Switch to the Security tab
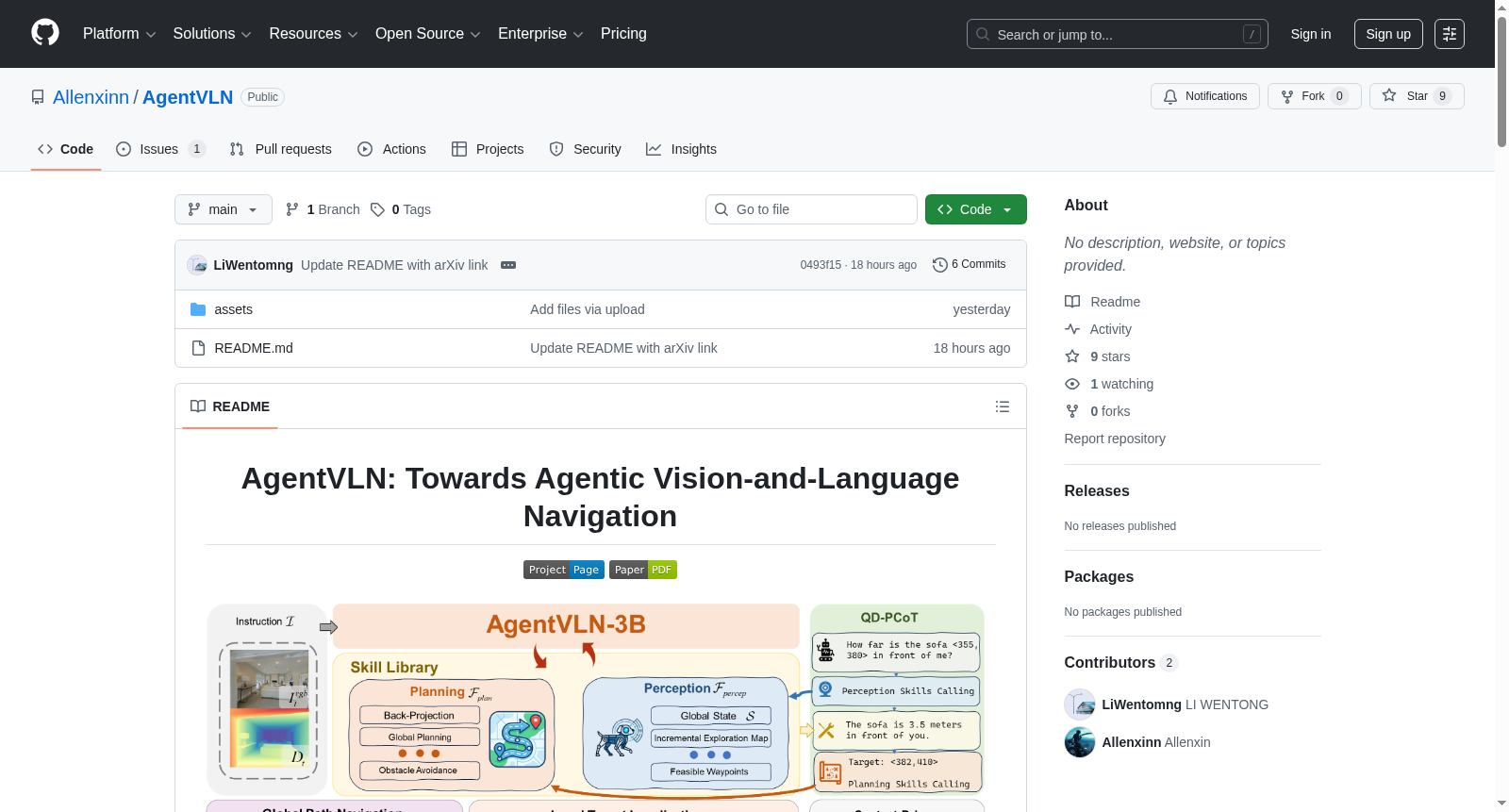1509x812 pixels. [585, 149]
